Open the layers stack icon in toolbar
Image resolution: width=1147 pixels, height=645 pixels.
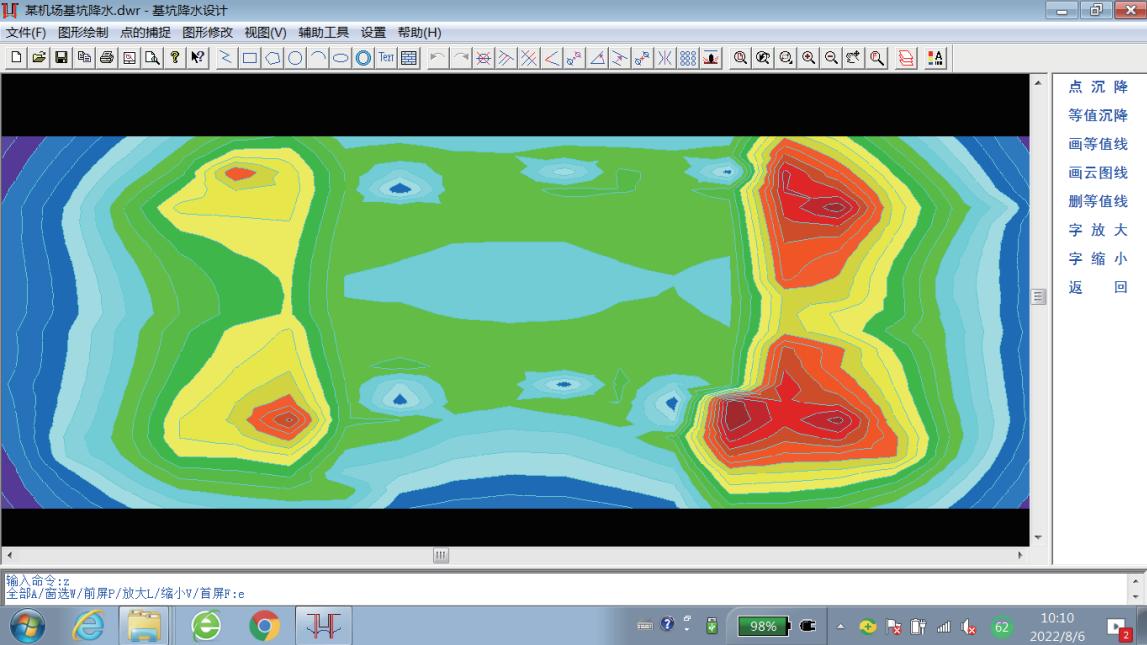906,58
